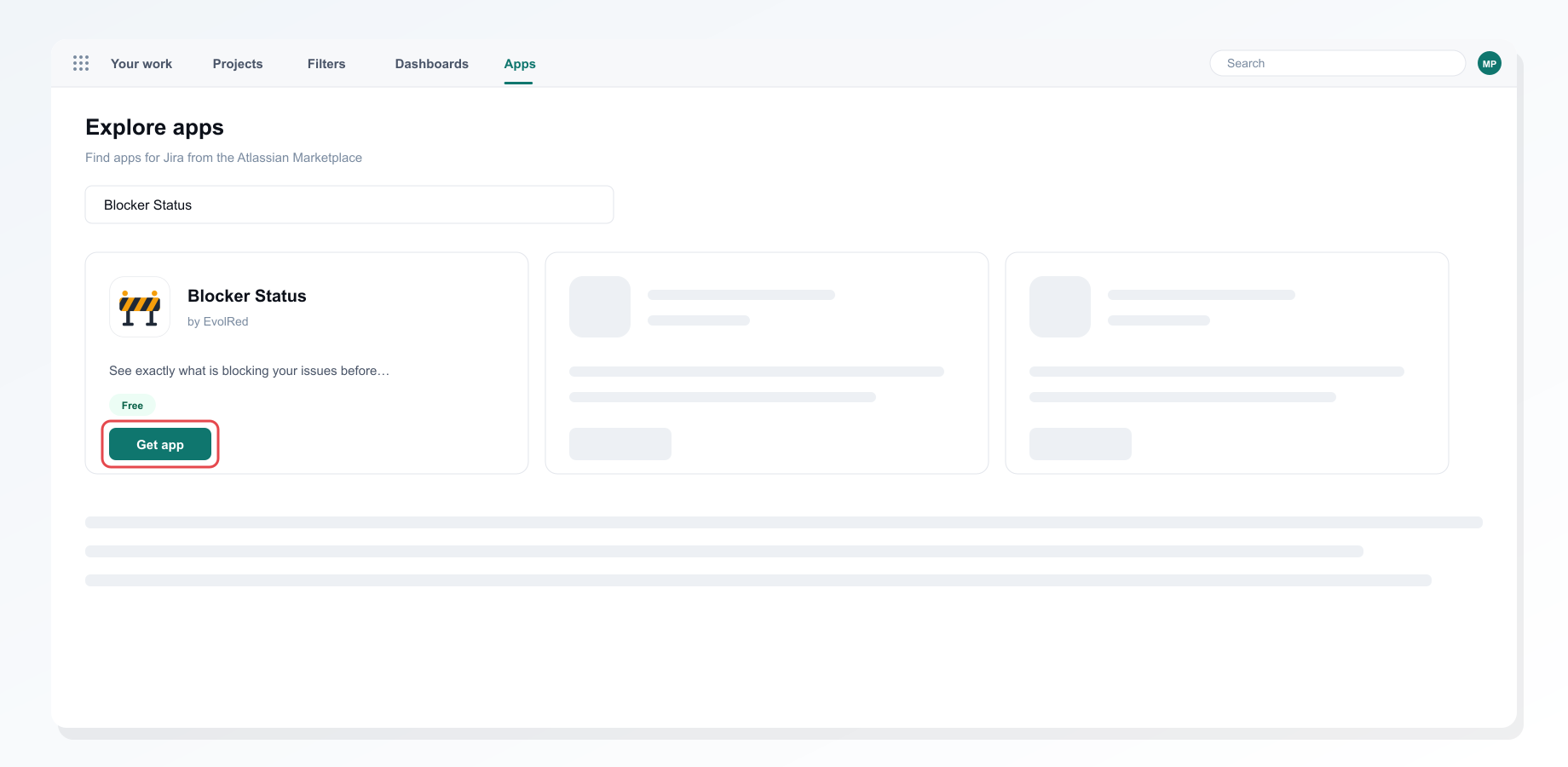
Task: Open the Dashboards menu
Action: tap(432, 64)
